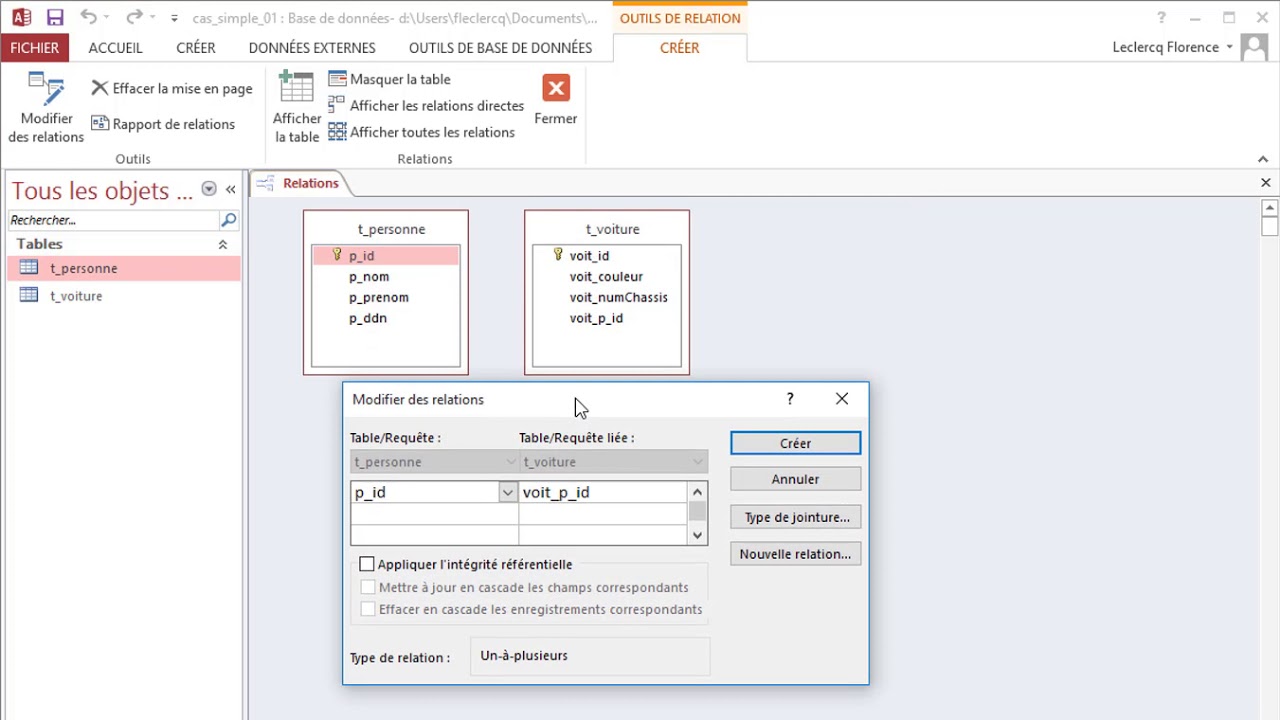Viewport: 1280px width, 720px height.
Task: Open Type de jointure... button
Action: click(795, 517)
